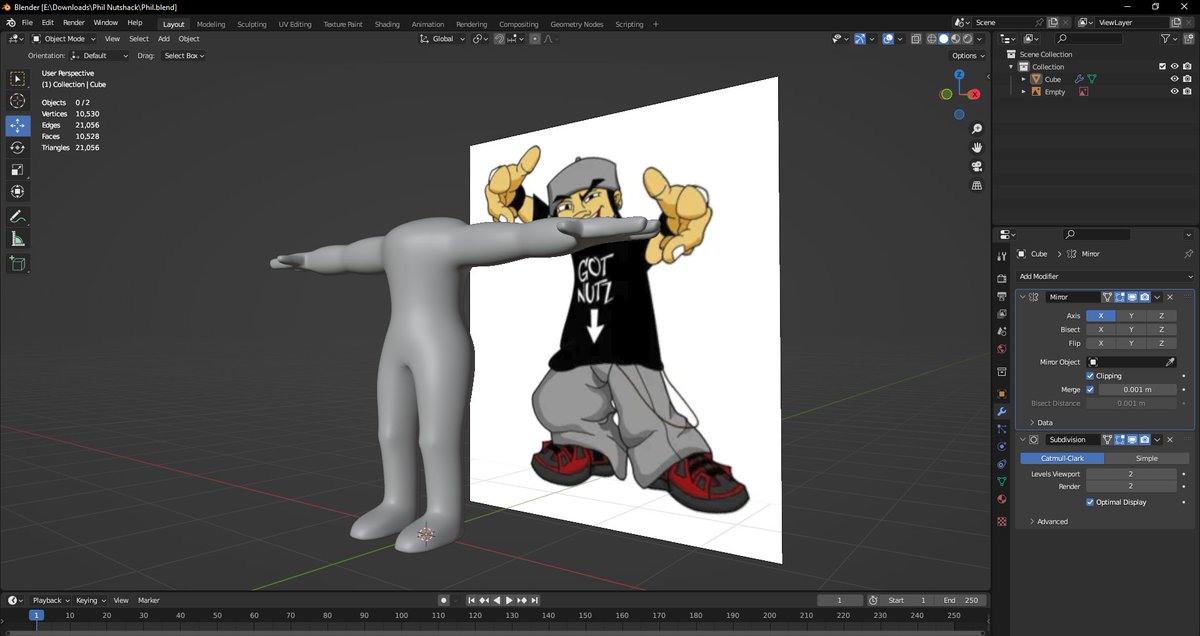This screenshot has width=1200, height=636.
Task: Toggle the Merge checkbox
Action: point(1090,390)
